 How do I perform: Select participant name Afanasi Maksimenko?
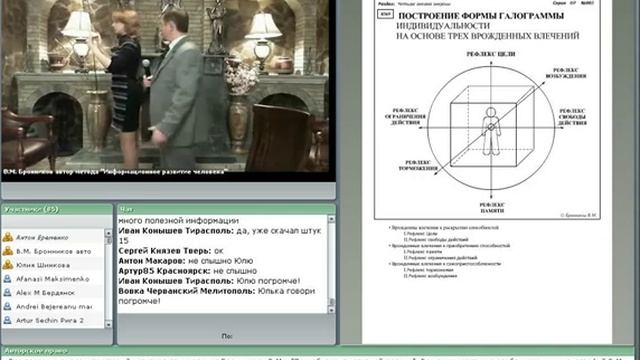(x=53, y=279)
